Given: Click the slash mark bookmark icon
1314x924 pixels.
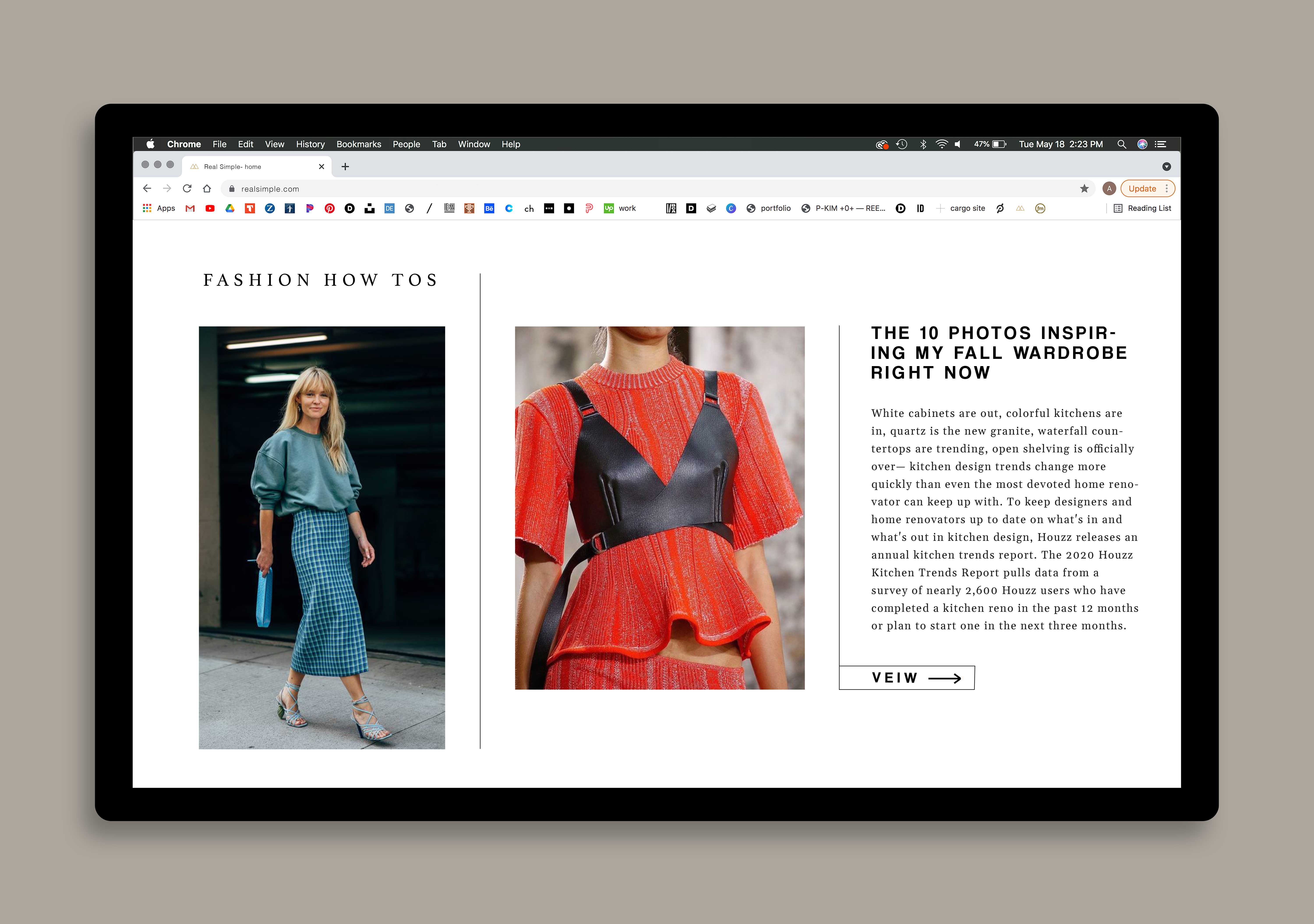Looking at the screenshot, I should [x=429, y=208].
